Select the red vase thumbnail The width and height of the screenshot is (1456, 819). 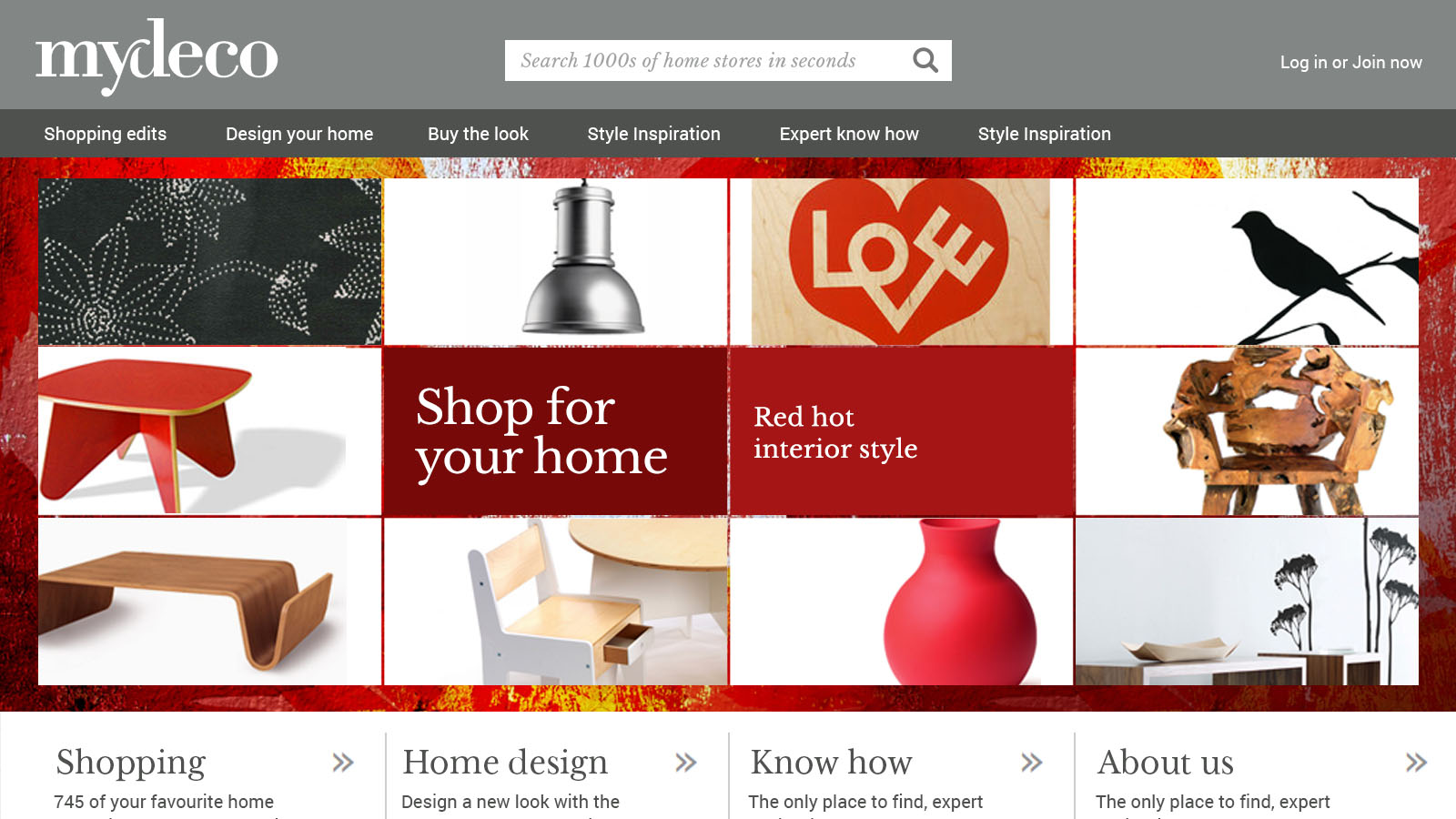(902, 602)
